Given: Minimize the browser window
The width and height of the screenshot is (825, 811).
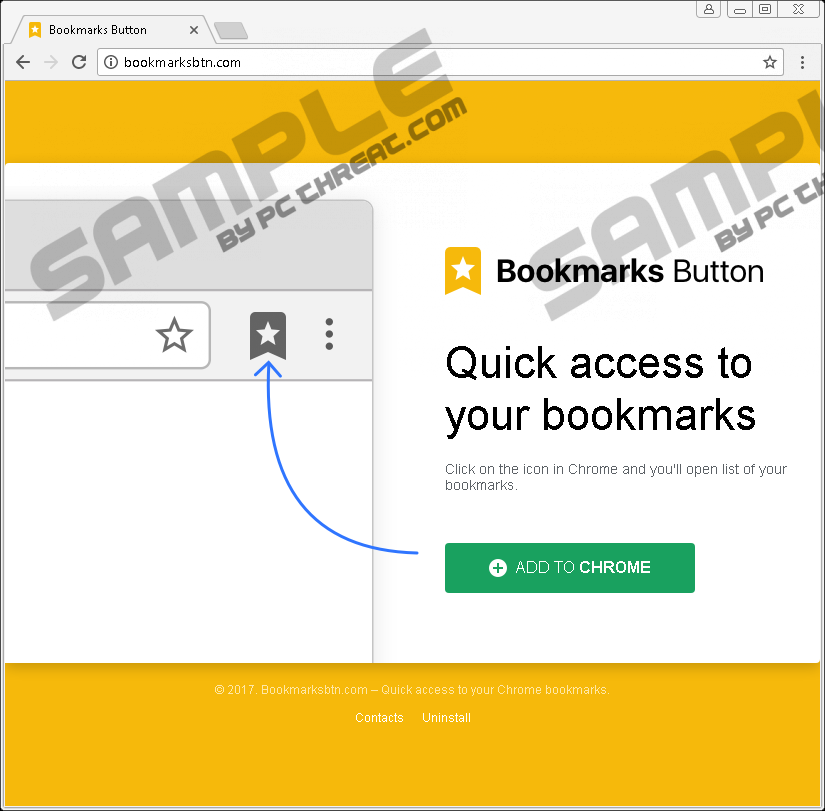Looking at the screenshot, I should 740,9.
